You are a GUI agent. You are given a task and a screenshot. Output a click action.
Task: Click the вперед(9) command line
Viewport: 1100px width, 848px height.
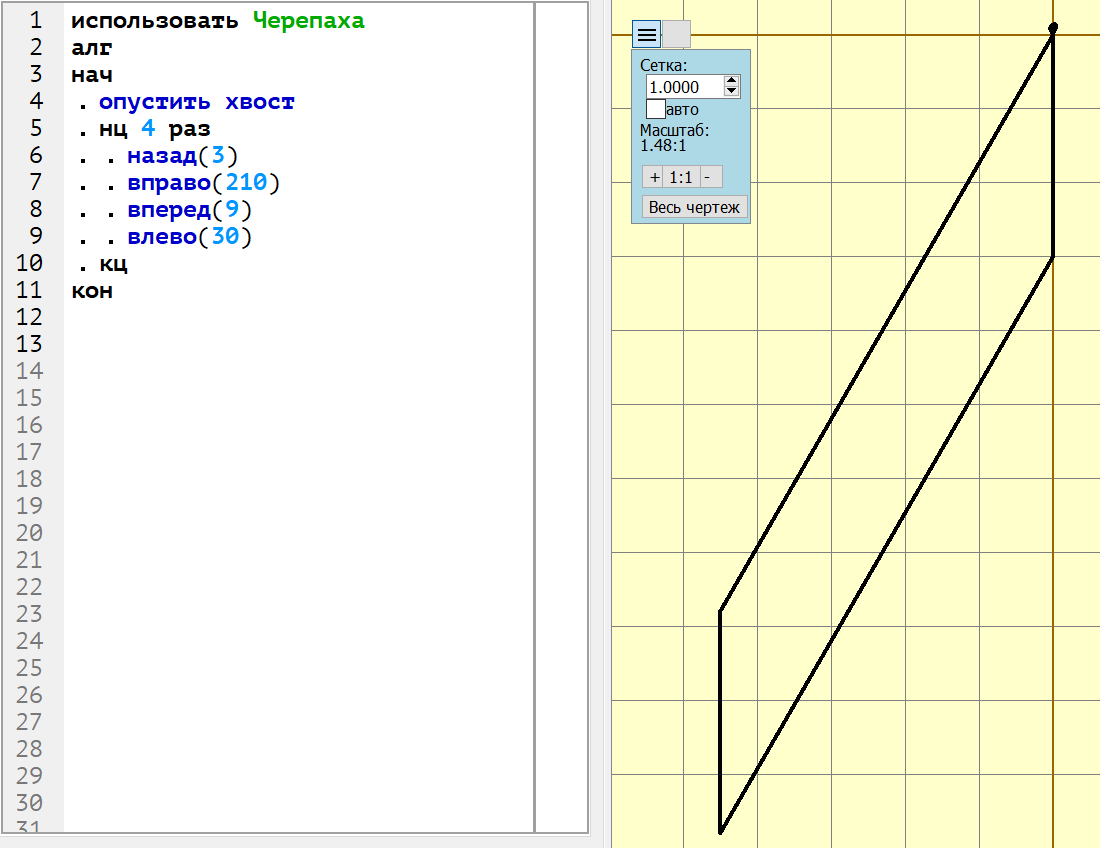pos(189,210)
